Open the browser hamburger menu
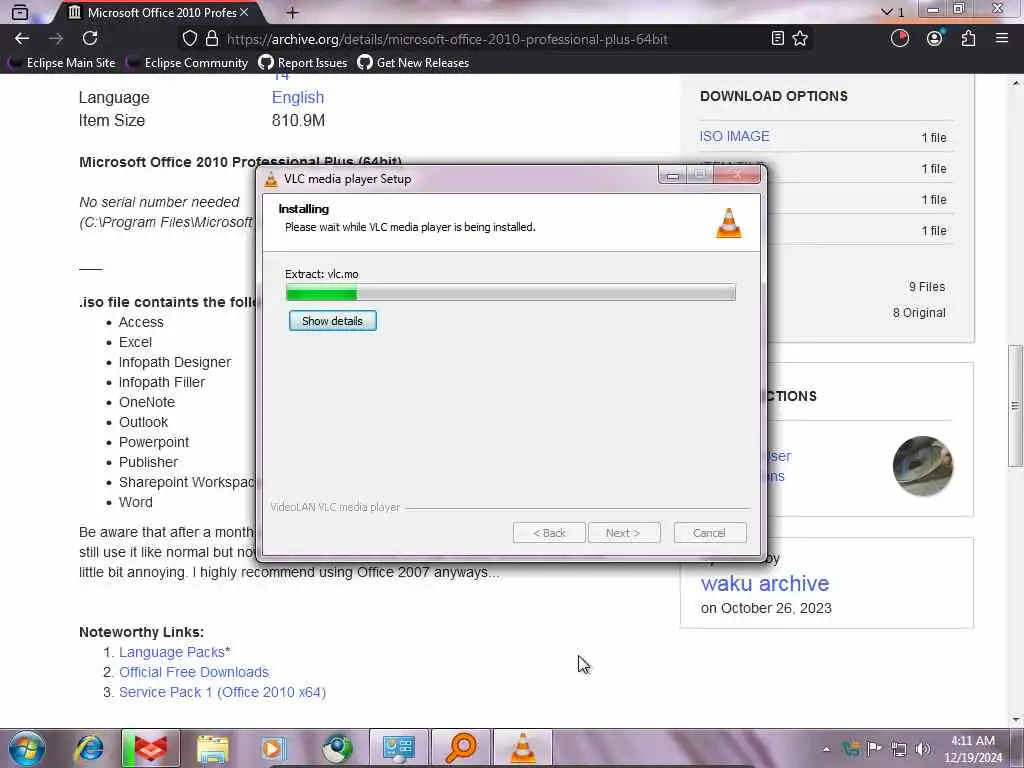The height and width of the screenshot is (768, 1024). click(1002, 39)
